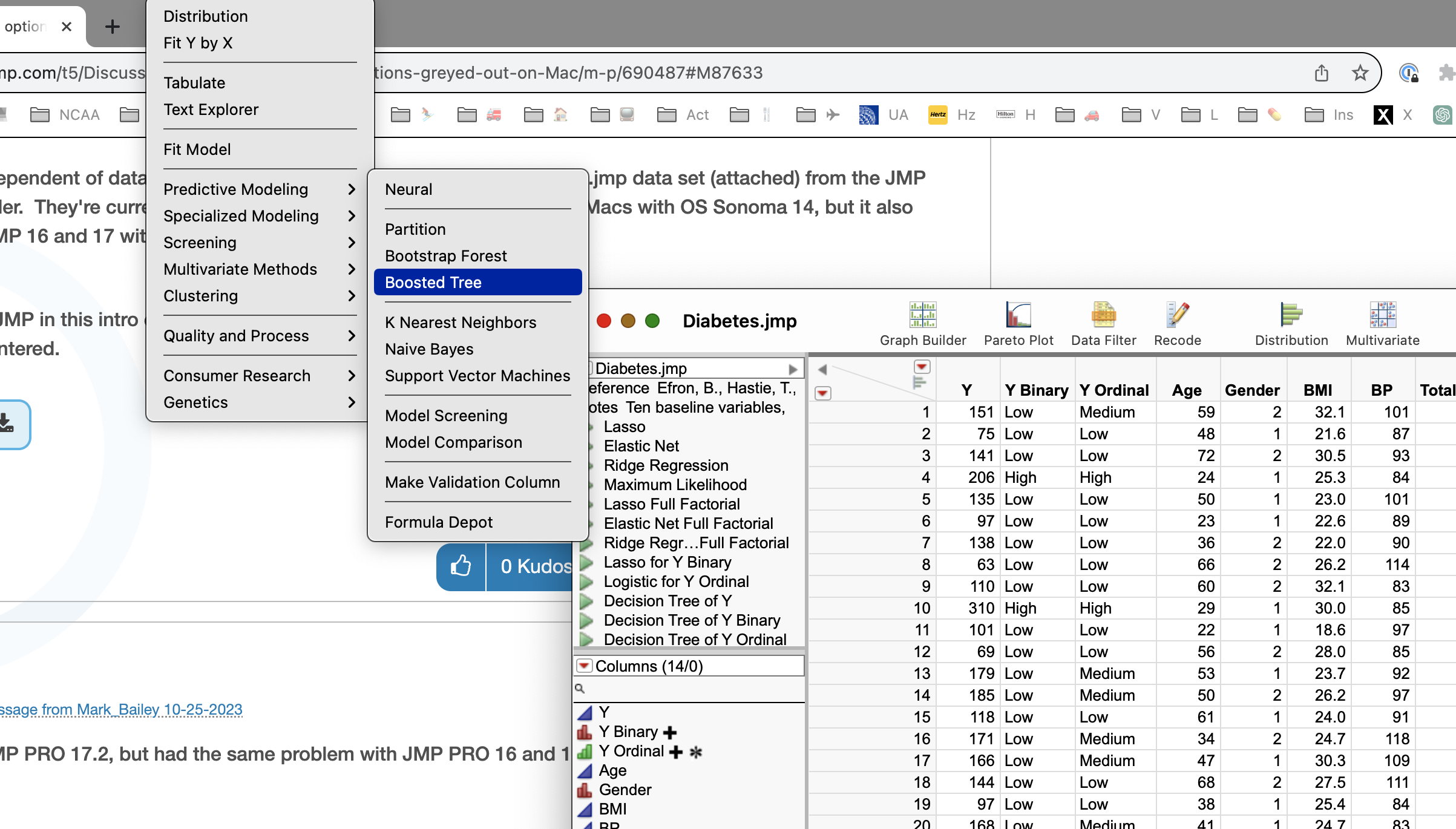Image resolution: width=1456 pixels, height=829 pixels.
Task: Toggle the bookmark star in the address bar
Action: click(x=1360, y=73)
